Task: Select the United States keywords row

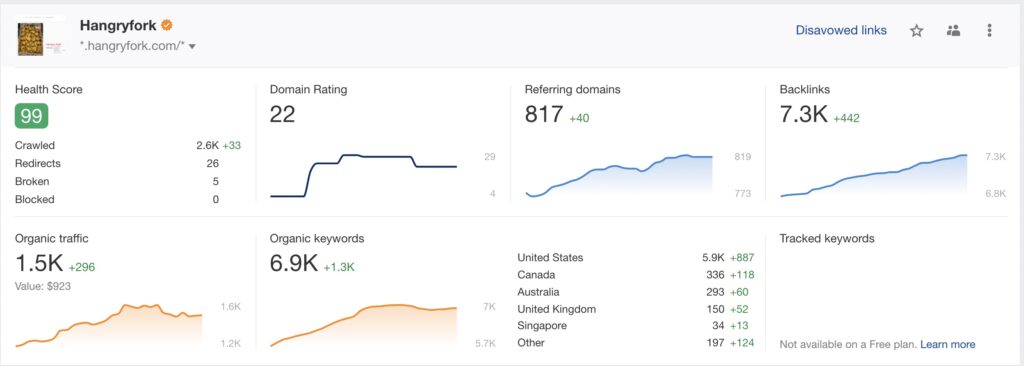Action: coord(635,258)
